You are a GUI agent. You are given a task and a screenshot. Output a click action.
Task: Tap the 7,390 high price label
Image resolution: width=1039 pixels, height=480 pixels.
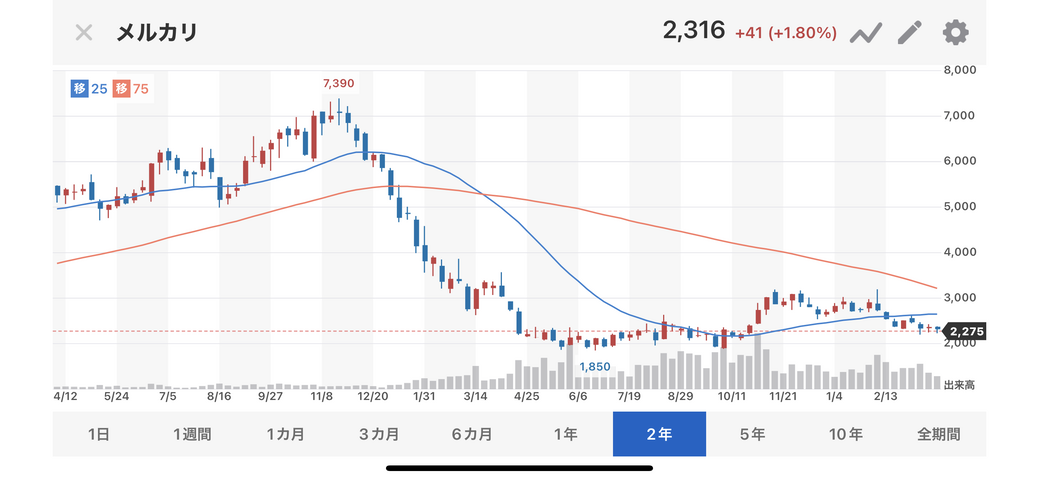pos(338,83)
